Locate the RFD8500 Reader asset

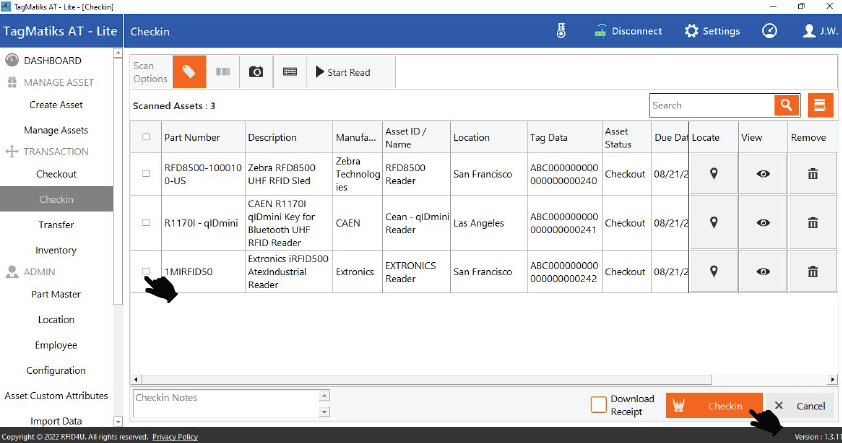[x=714, y=174]
